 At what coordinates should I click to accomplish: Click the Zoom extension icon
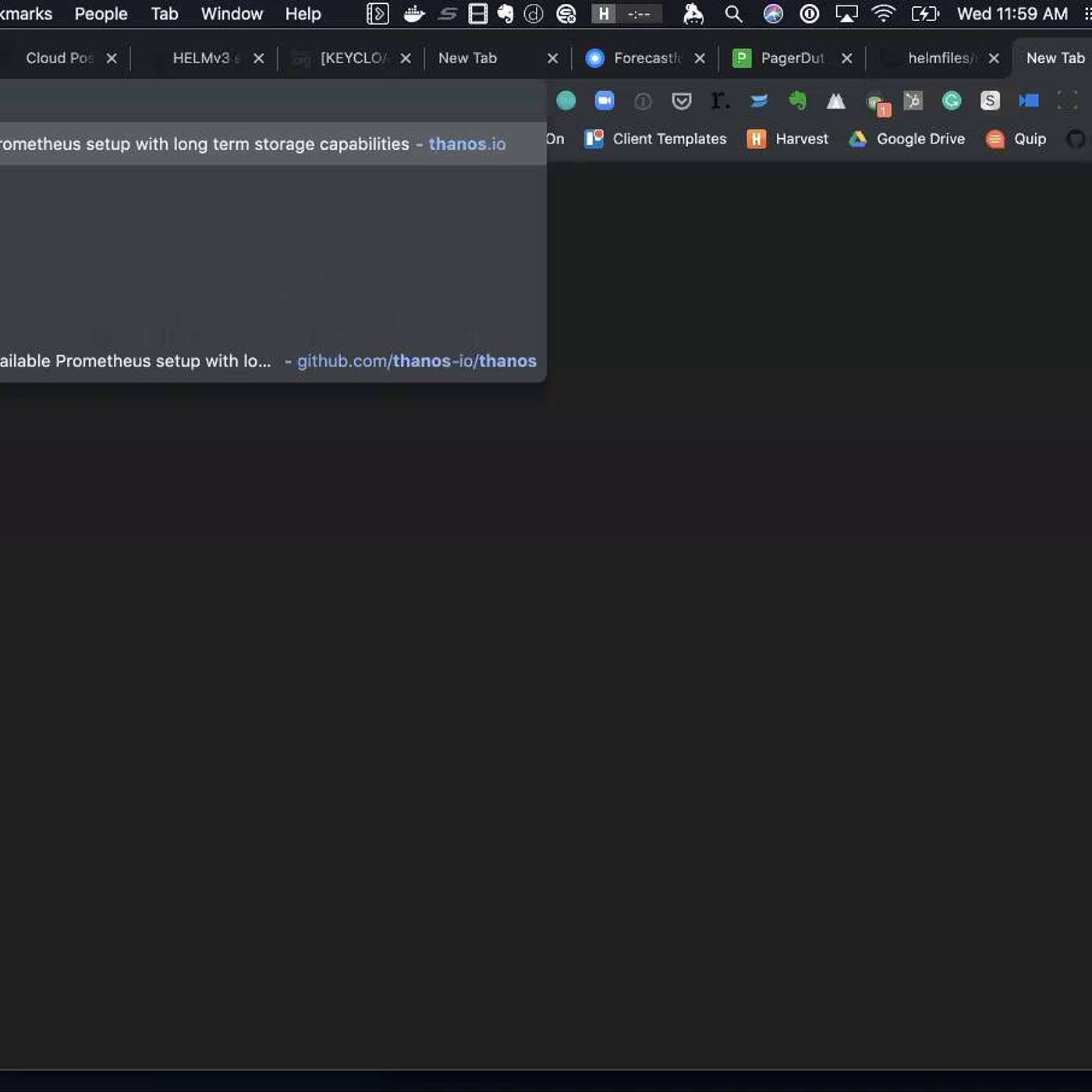tap(604, 101)
